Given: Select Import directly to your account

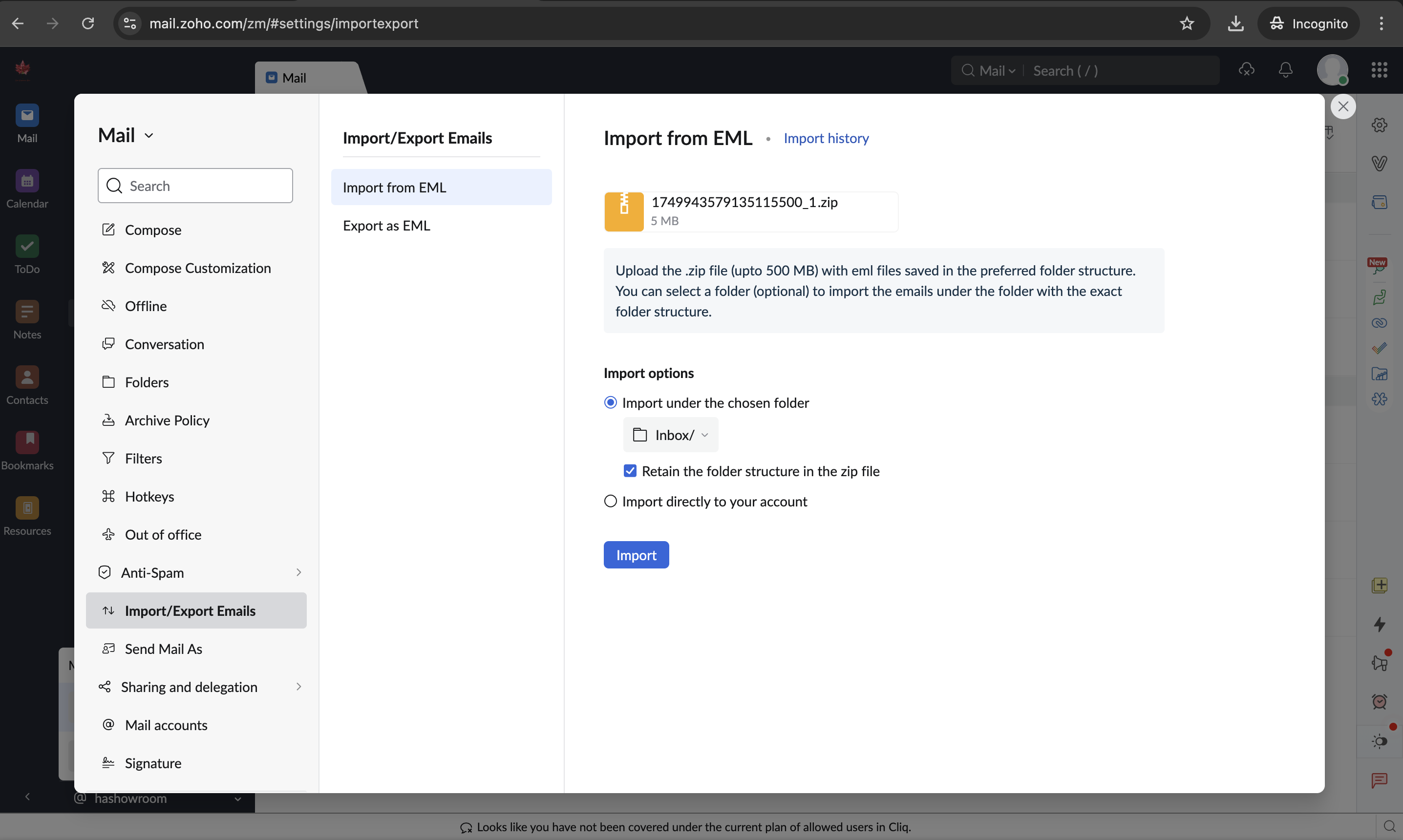Looking at the screenshot, I should 610,502.
